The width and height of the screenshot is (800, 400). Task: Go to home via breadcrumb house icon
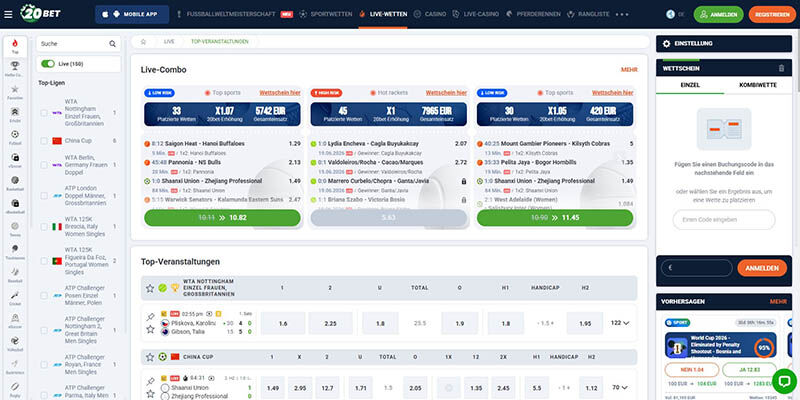click(143, 42)
